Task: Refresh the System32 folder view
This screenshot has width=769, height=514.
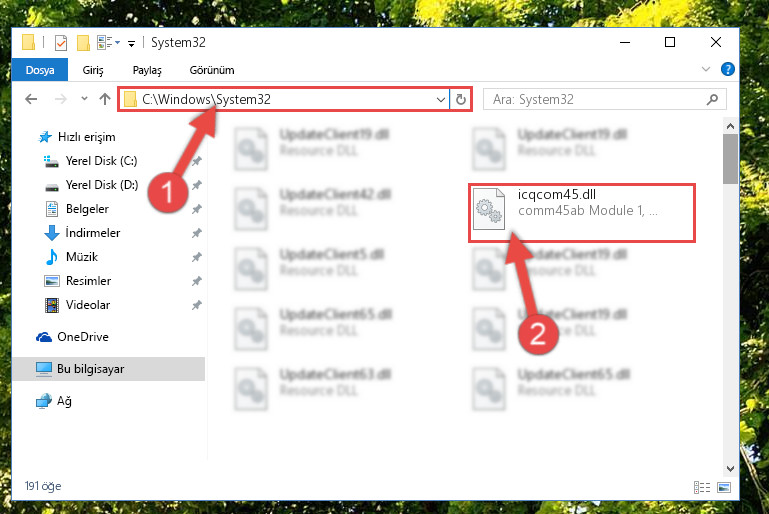Action: [x=461, y=100]
